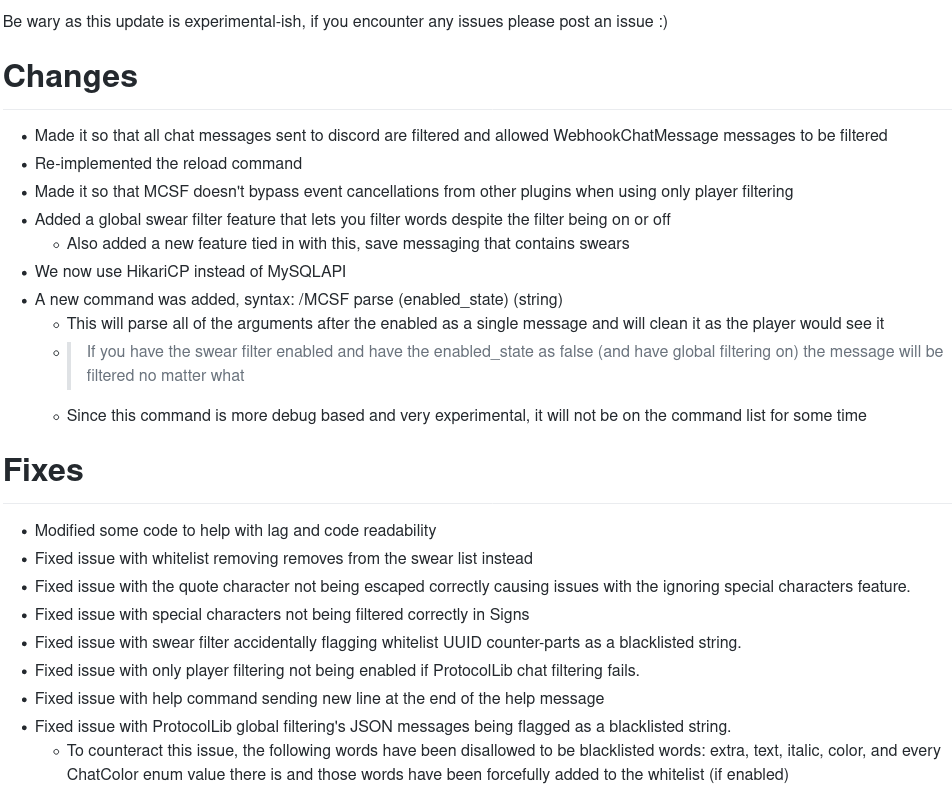Viewport: 952px width, 797px height.
Task: Click the lag and code readability bullet
Action: coord(235,531)
